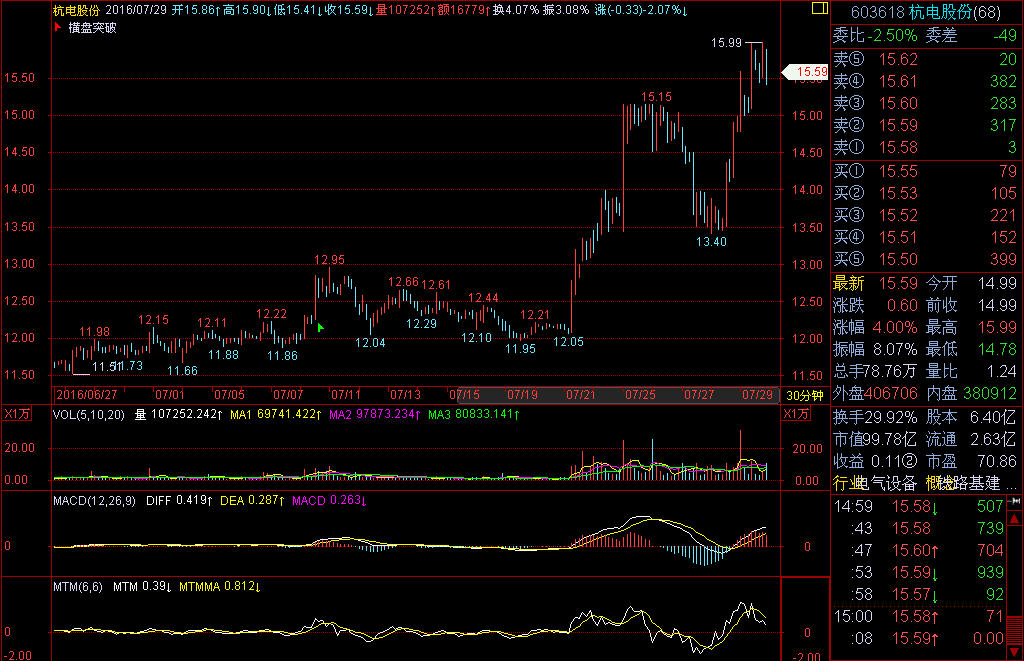Click the left X1万 volume unit label

click(17, 414)
